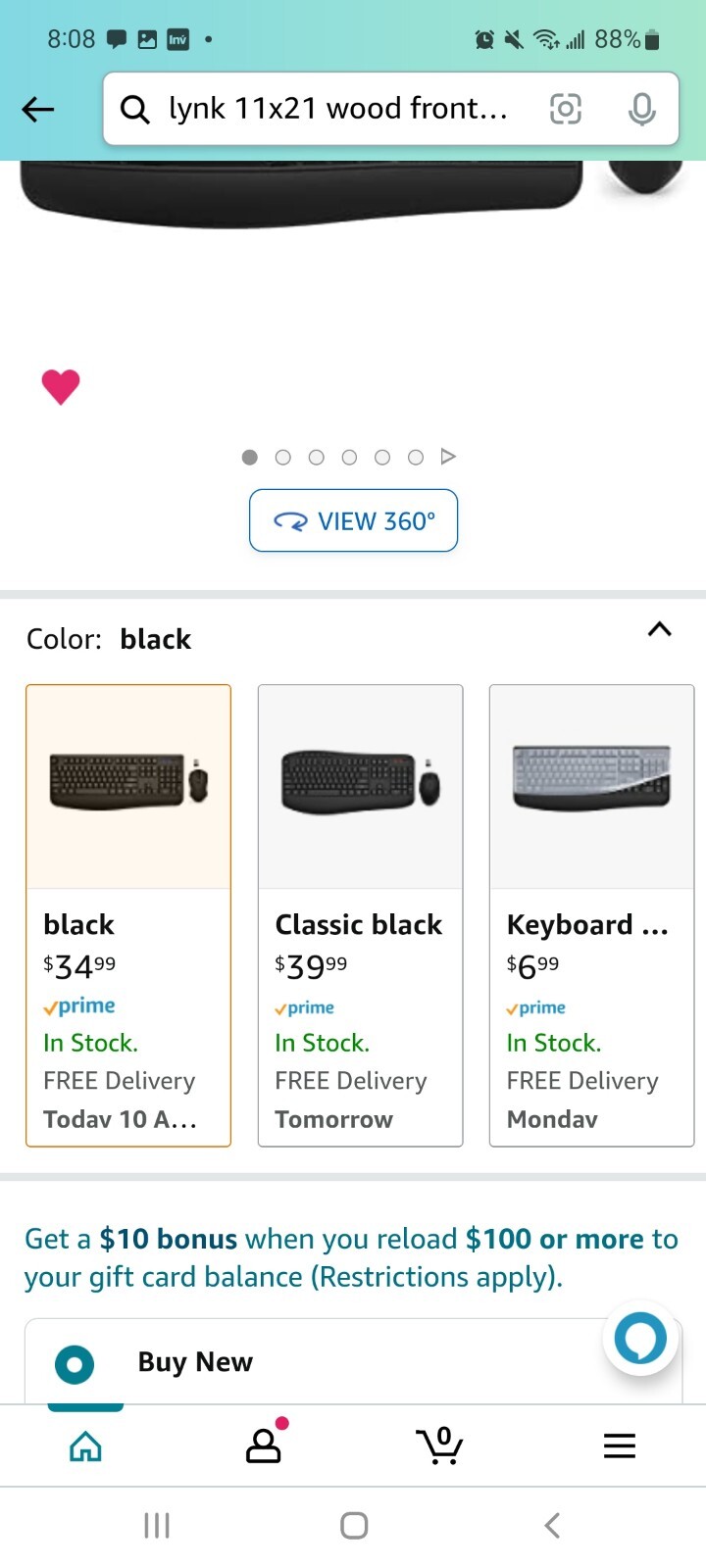Screen dimensions: 706x1568
Task: Tap the video play indicator after image dots
Action: 448,457
